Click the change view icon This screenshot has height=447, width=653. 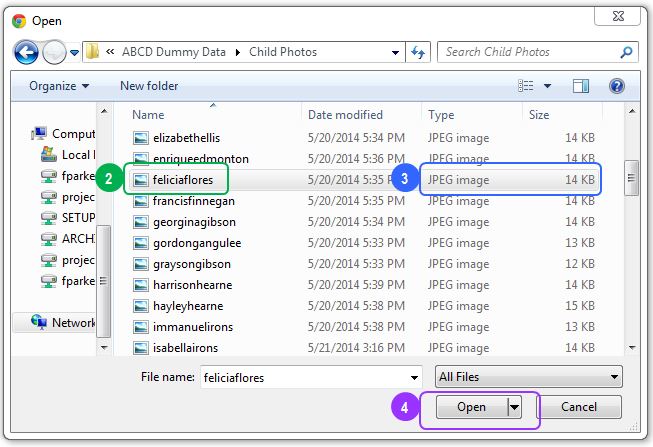[526, 86]
